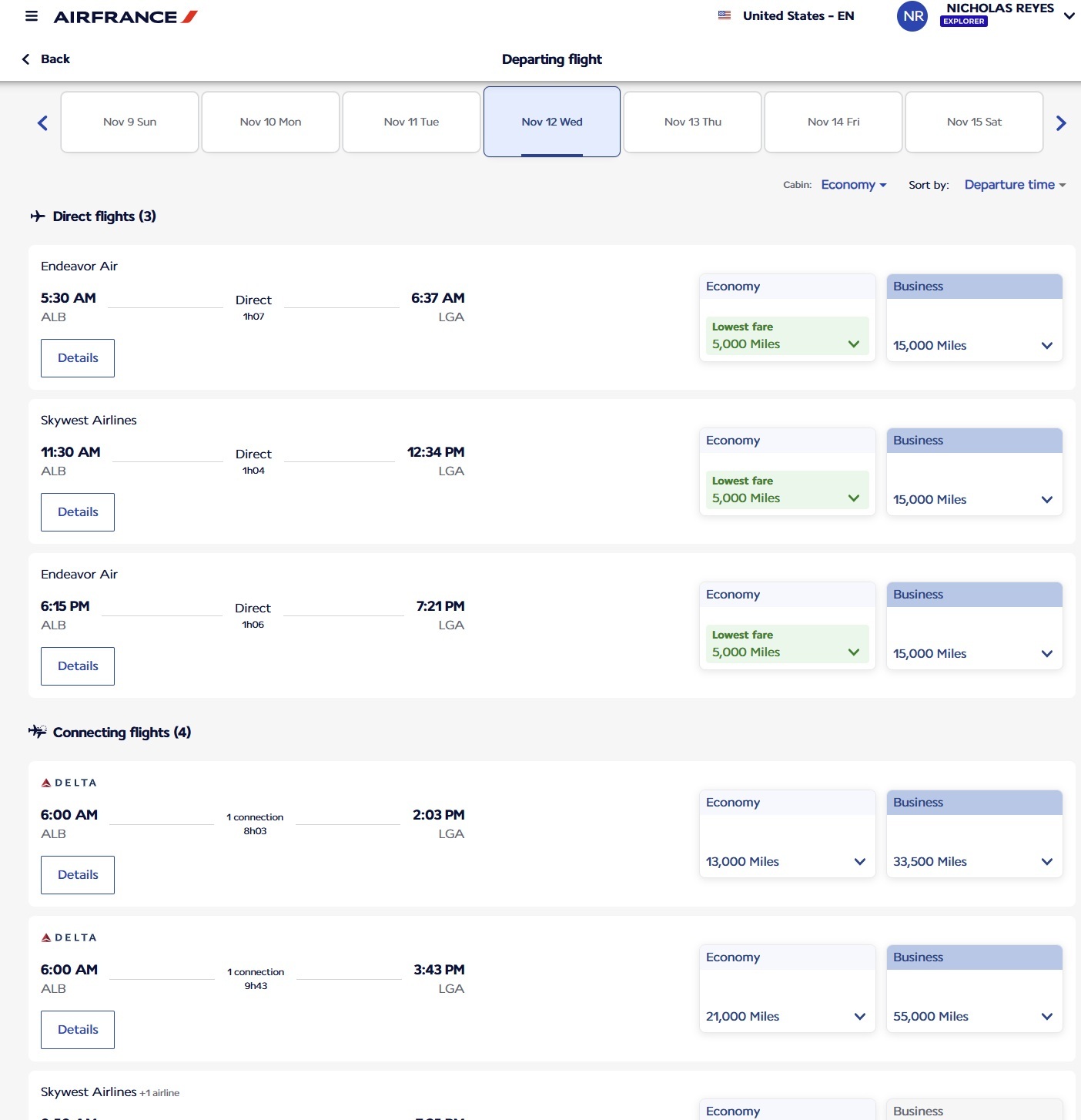Select the Nov 12 Wed date tab
This screenshot has width=1081, height=1120.
click(552, 122)
